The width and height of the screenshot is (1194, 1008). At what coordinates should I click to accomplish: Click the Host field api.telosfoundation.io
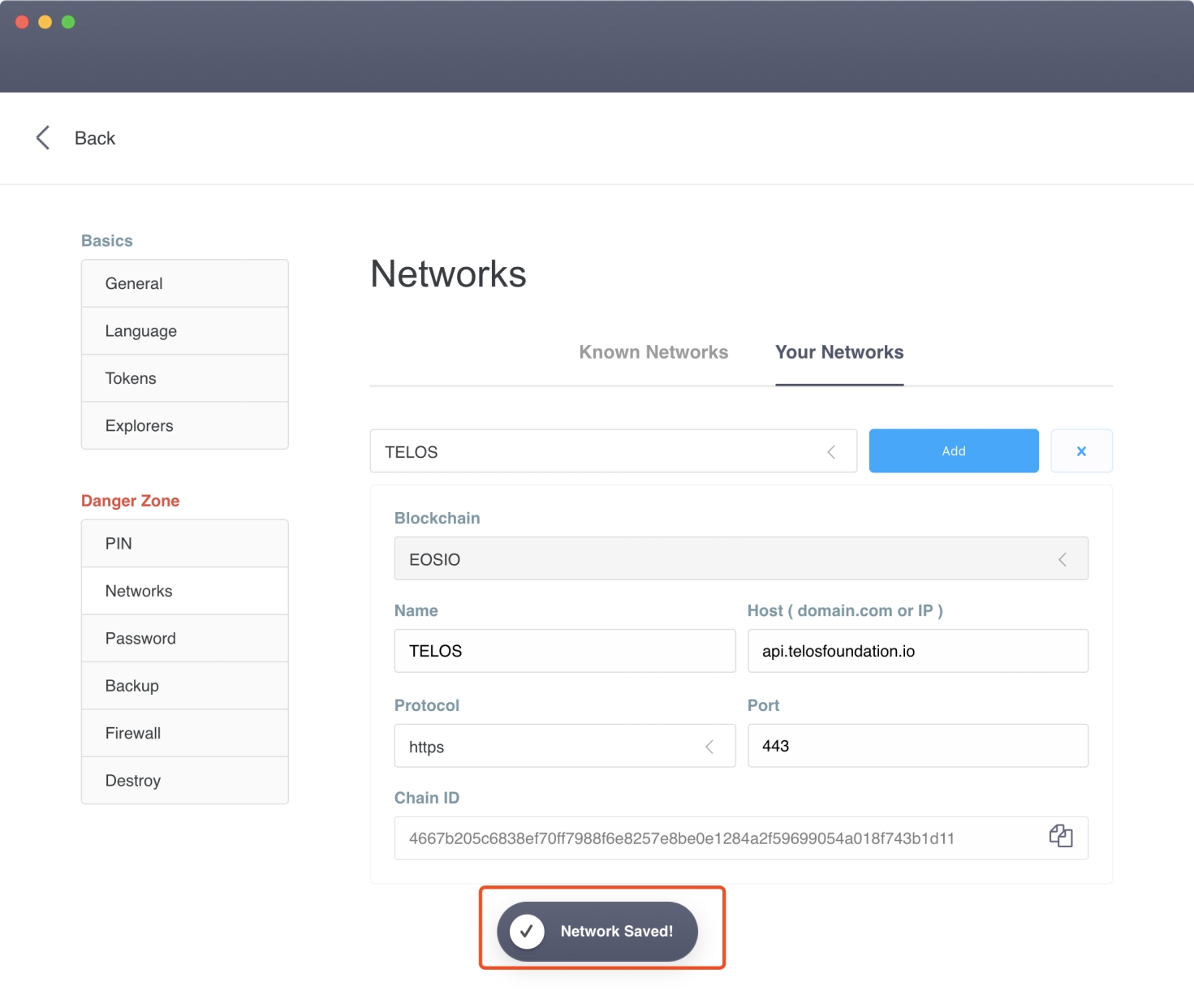pyautogui.click(x=918, y=651)
